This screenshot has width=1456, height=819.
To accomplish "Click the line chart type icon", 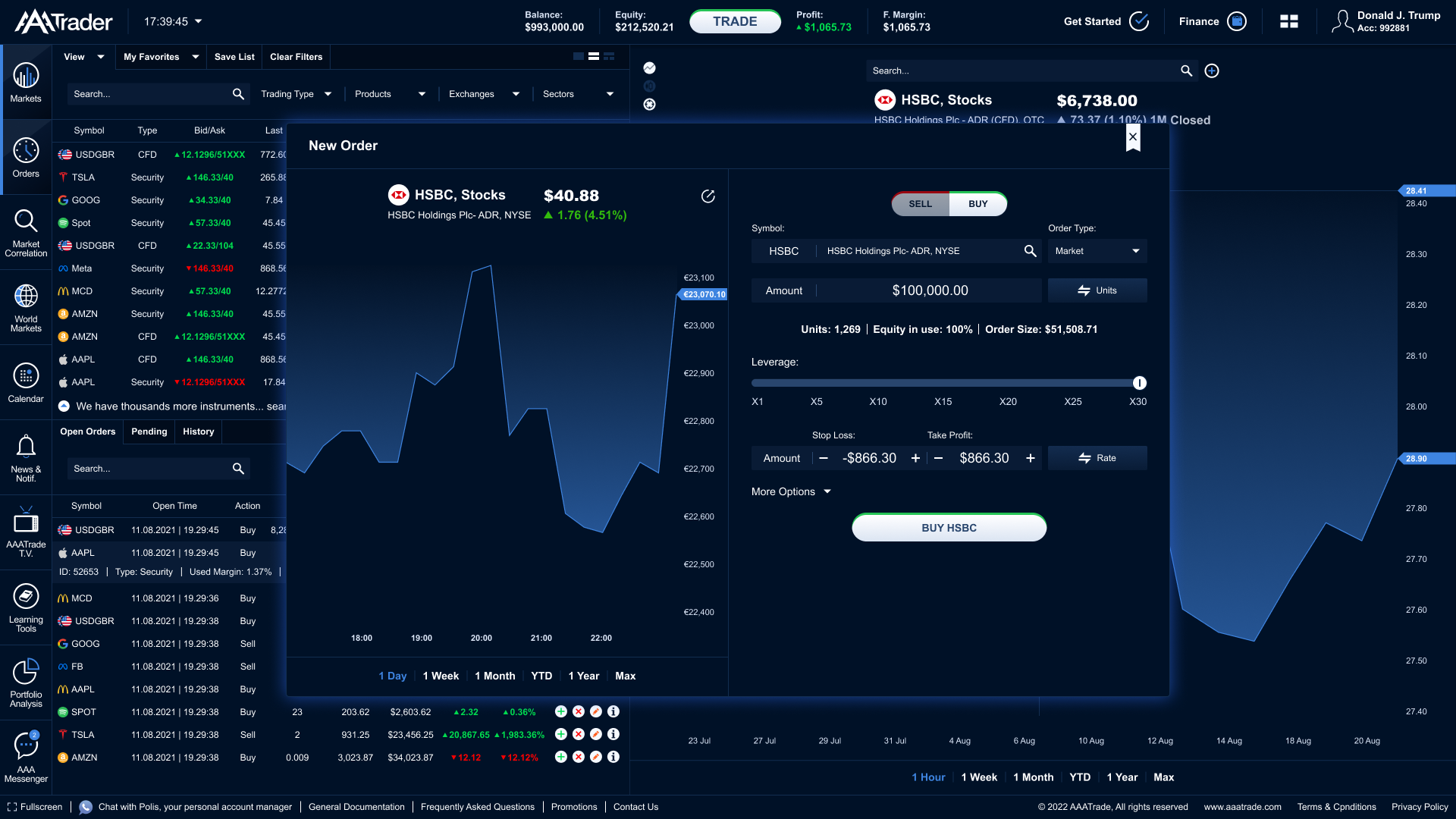I will click(649, 67).
